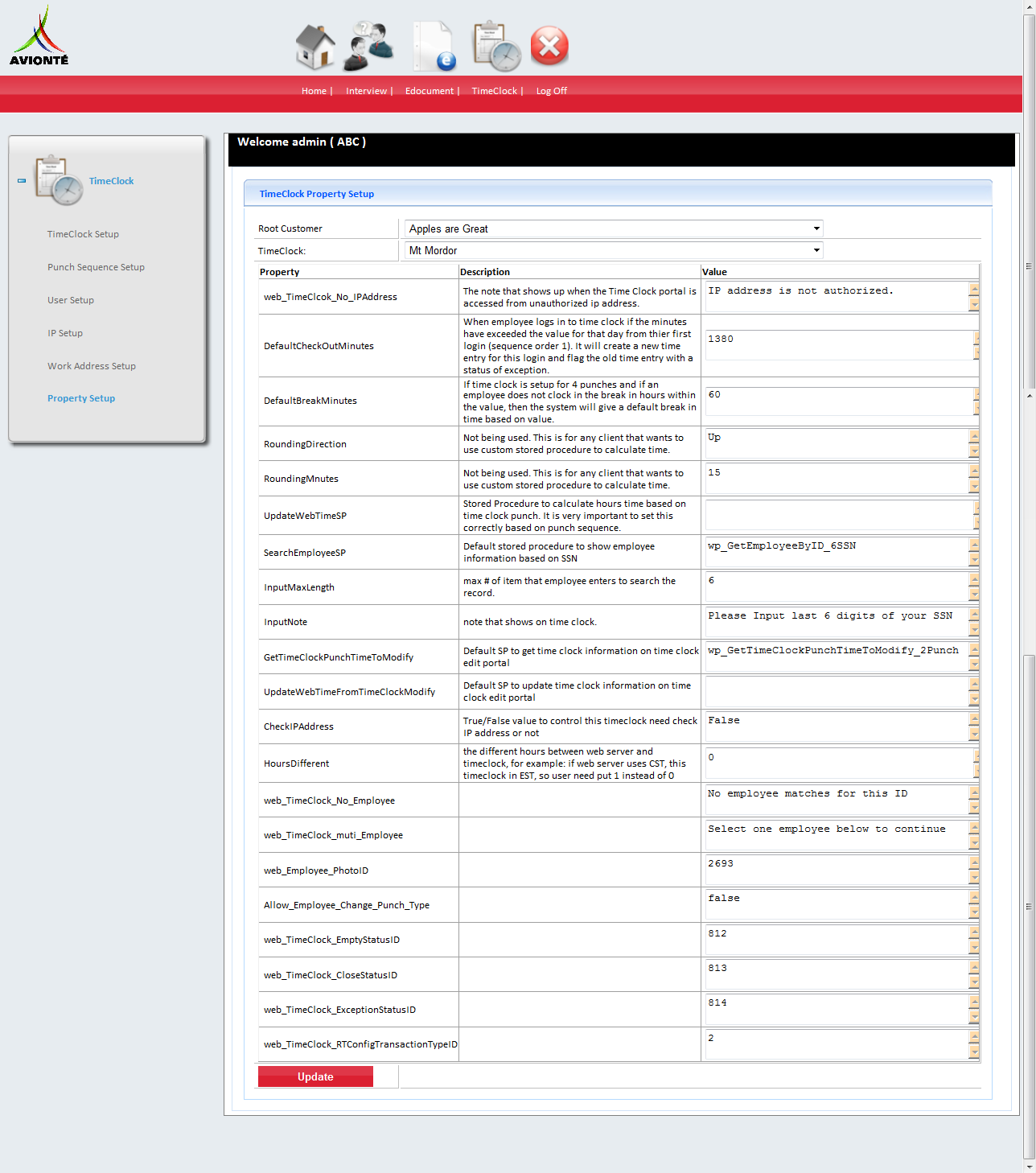This screenshot has height=1173, width=1036.
Task: Click the CheckIPAddress property name
Action: click(x=298, y=726)
